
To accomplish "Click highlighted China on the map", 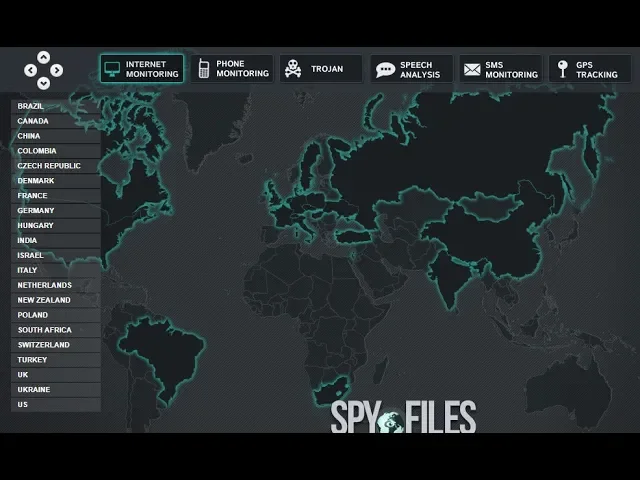I will coord(490,241).
